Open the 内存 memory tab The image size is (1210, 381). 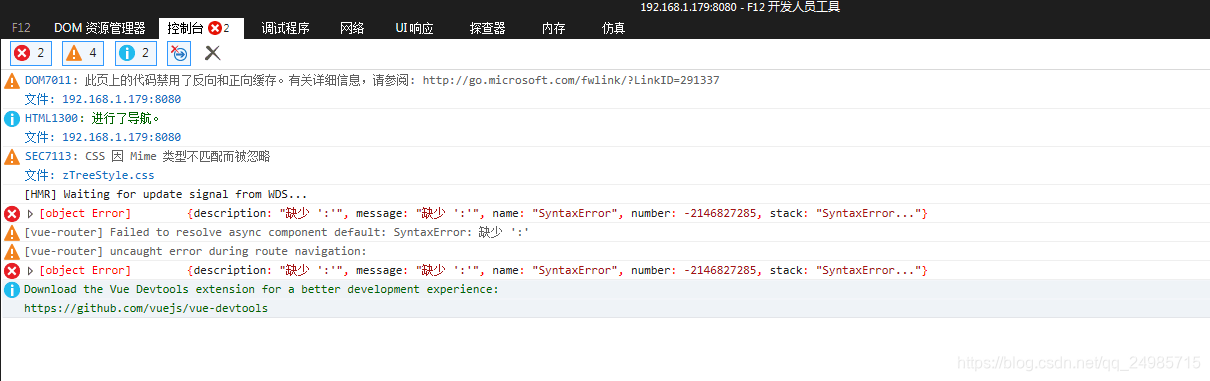click(x=553, y=28)
